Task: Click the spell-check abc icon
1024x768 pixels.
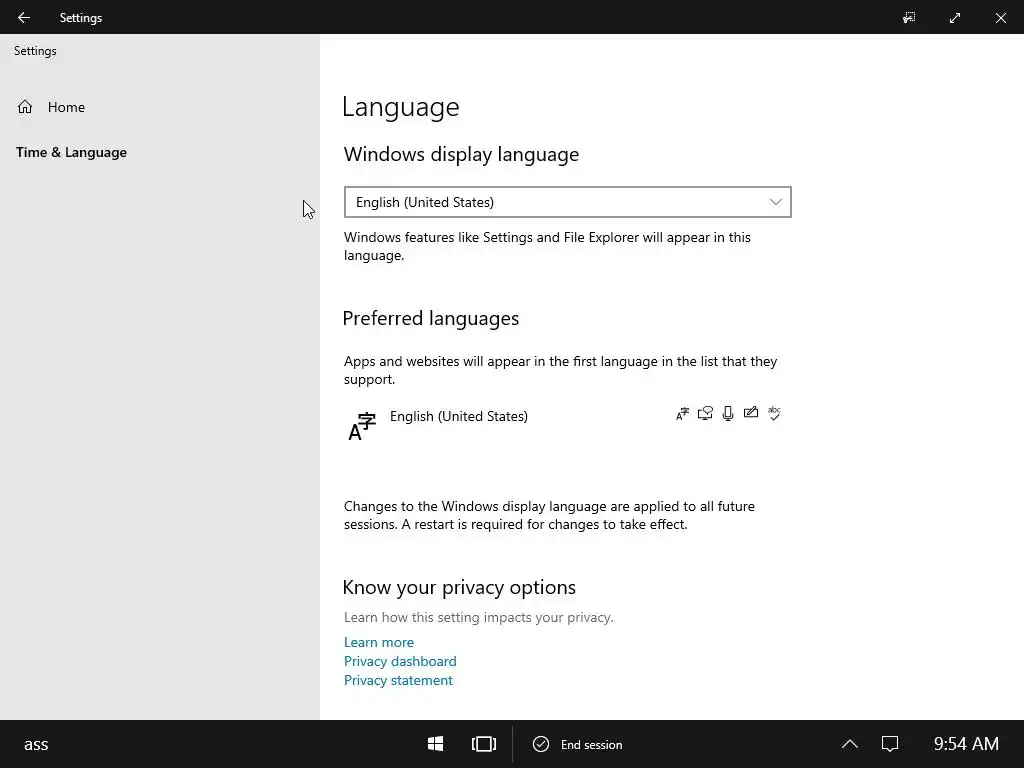Action: click(x=774, y=413)
